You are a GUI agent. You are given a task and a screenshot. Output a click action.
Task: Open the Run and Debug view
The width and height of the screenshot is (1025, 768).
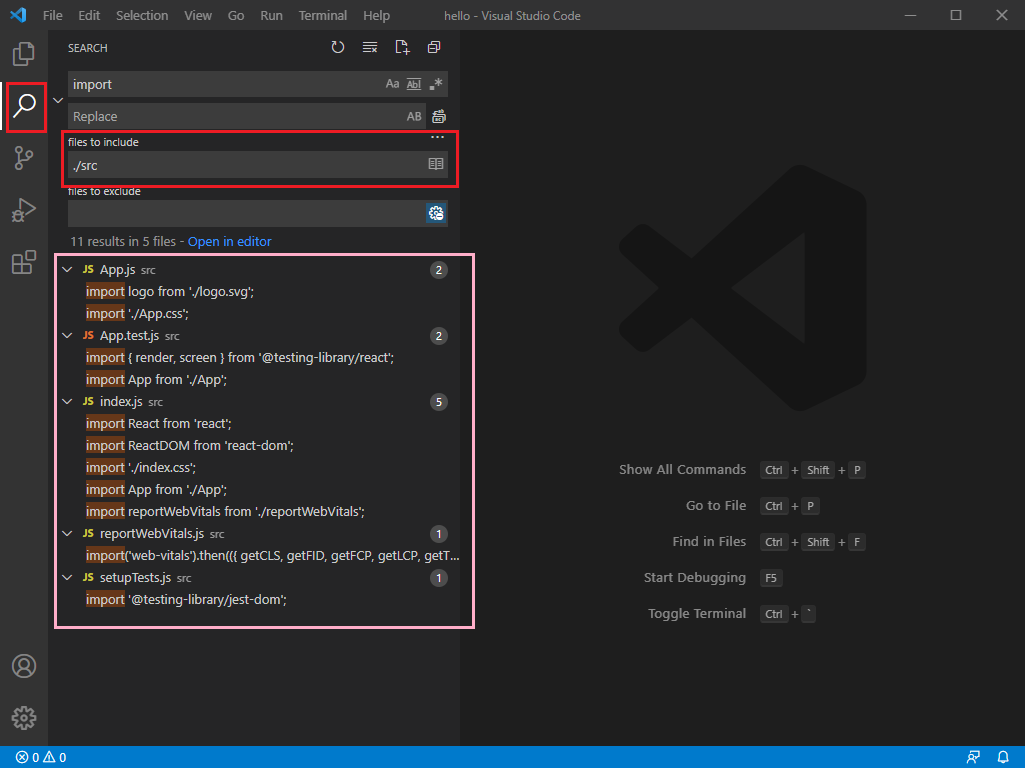pos(24,210)
